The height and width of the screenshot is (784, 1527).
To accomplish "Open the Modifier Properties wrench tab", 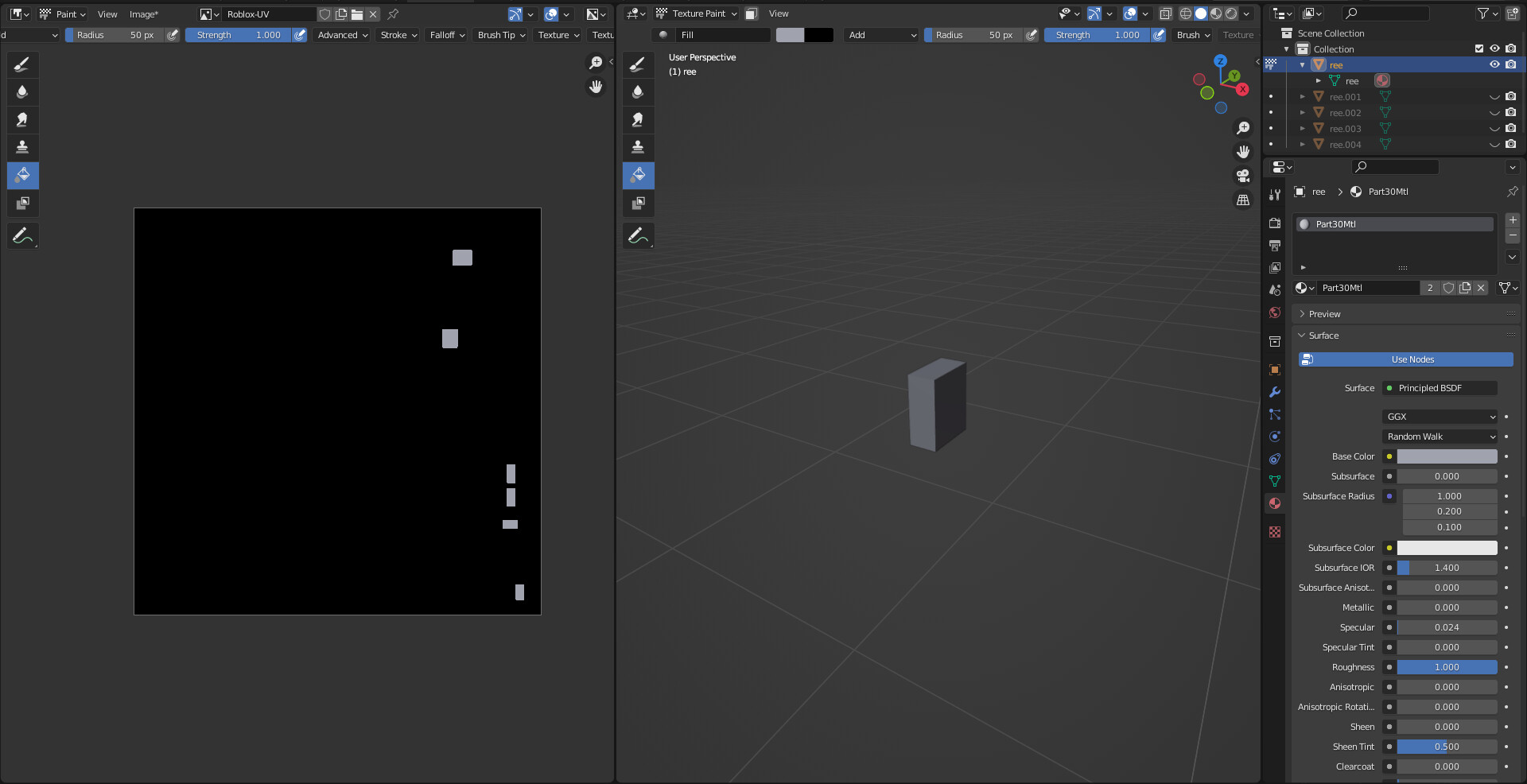I will point(1274,391).
